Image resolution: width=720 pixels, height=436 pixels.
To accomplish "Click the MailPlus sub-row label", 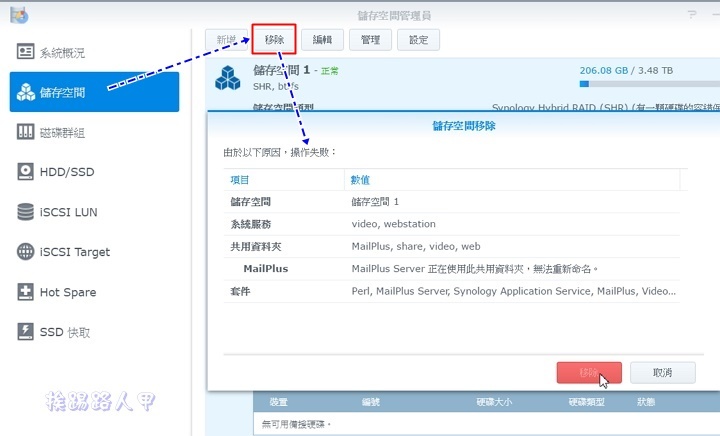I will pos(266,269).
